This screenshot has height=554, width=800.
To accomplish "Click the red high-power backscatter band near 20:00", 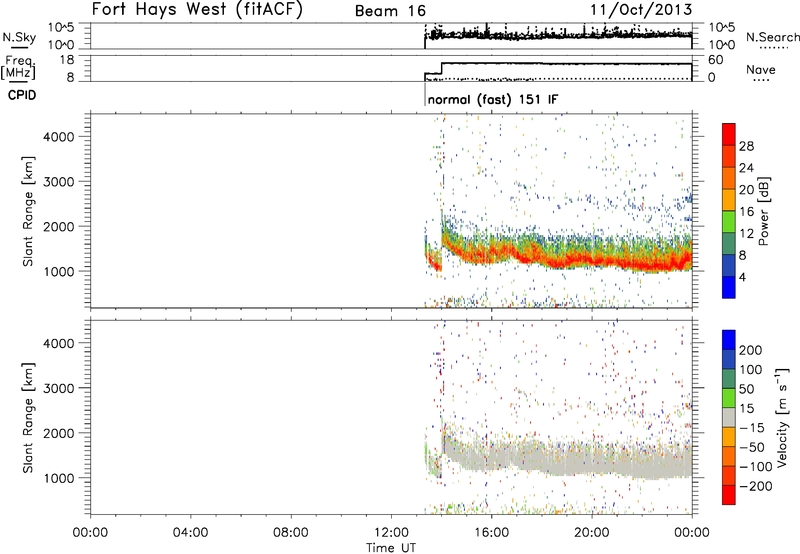I will coord(592,261).
